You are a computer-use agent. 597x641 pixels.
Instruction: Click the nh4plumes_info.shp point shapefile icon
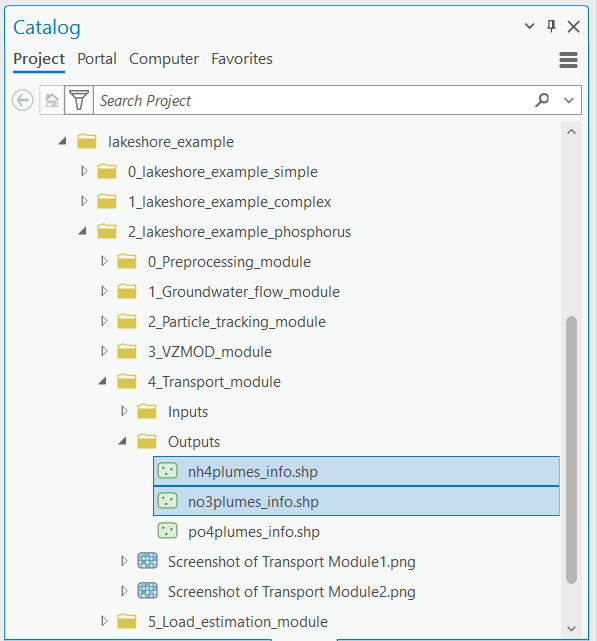click(x=168, y=471)
